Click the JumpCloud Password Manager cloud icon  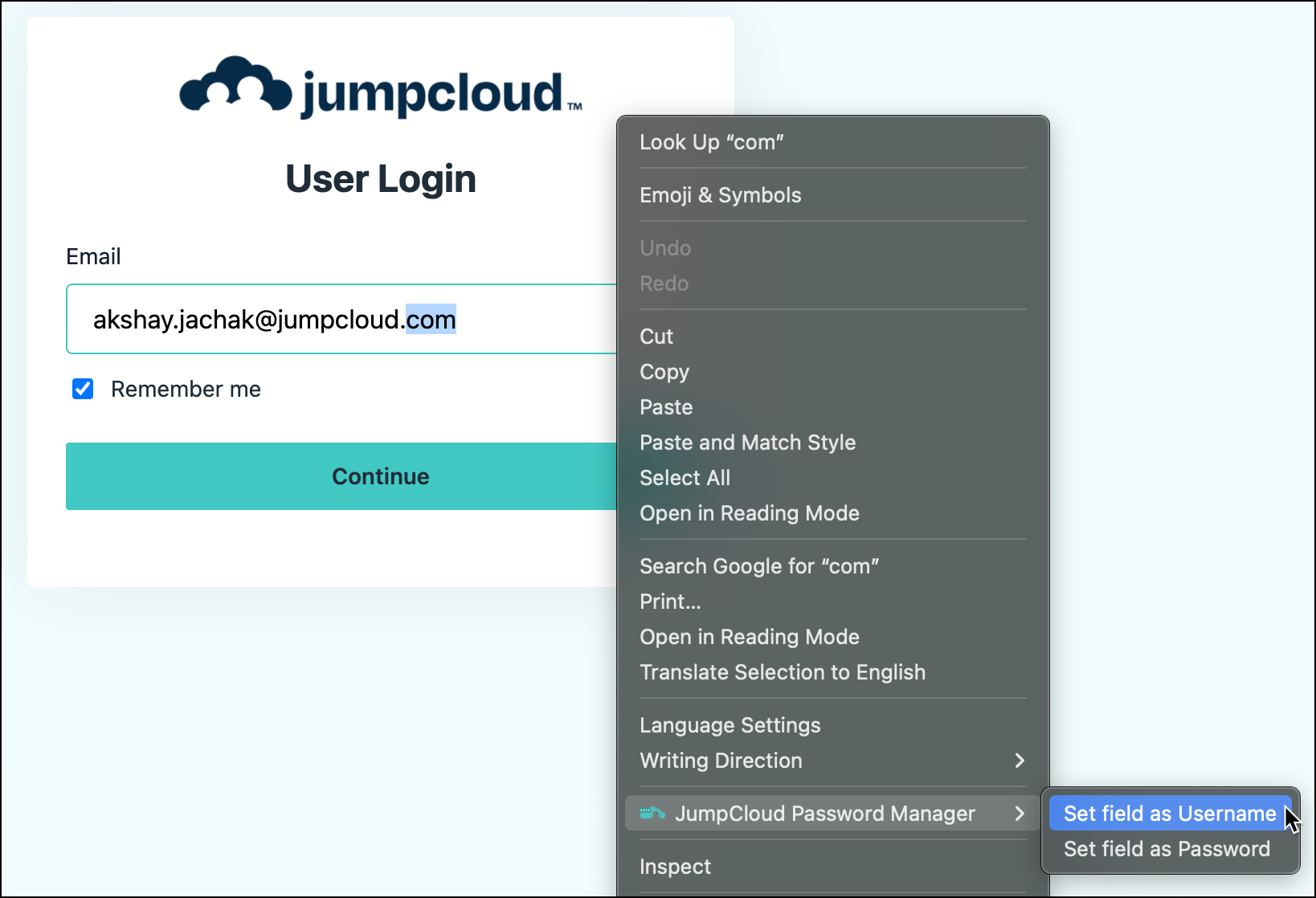(653, 813)
